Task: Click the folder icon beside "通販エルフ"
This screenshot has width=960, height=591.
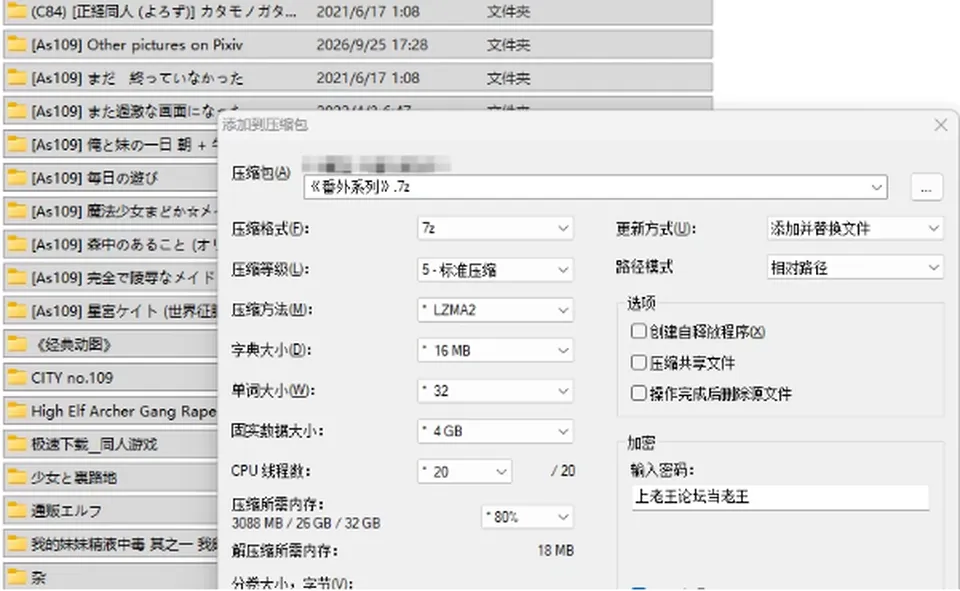Action: (x=17, y=510)
